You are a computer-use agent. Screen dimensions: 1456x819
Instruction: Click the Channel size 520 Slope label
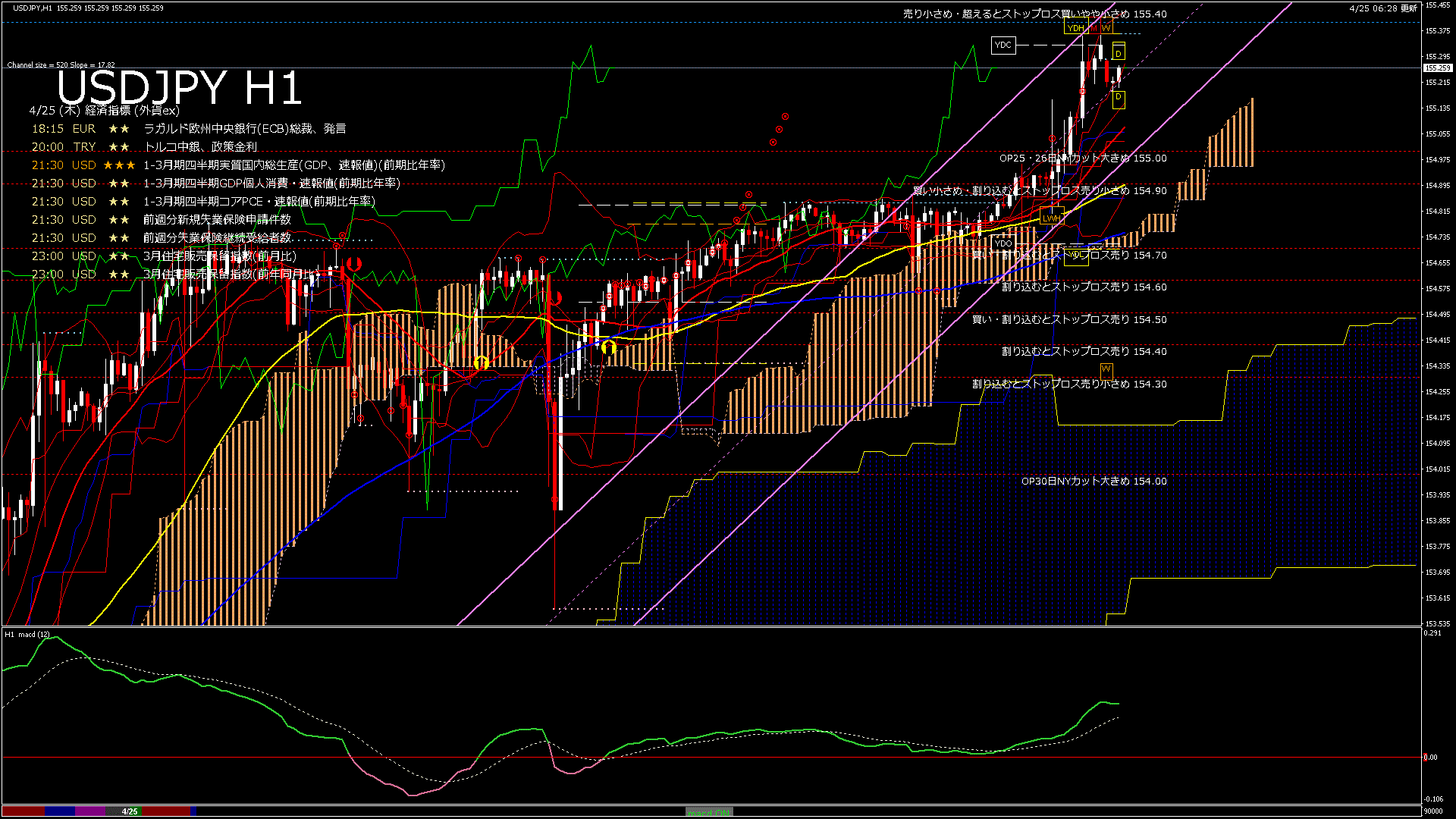click(x=61, y=65)
